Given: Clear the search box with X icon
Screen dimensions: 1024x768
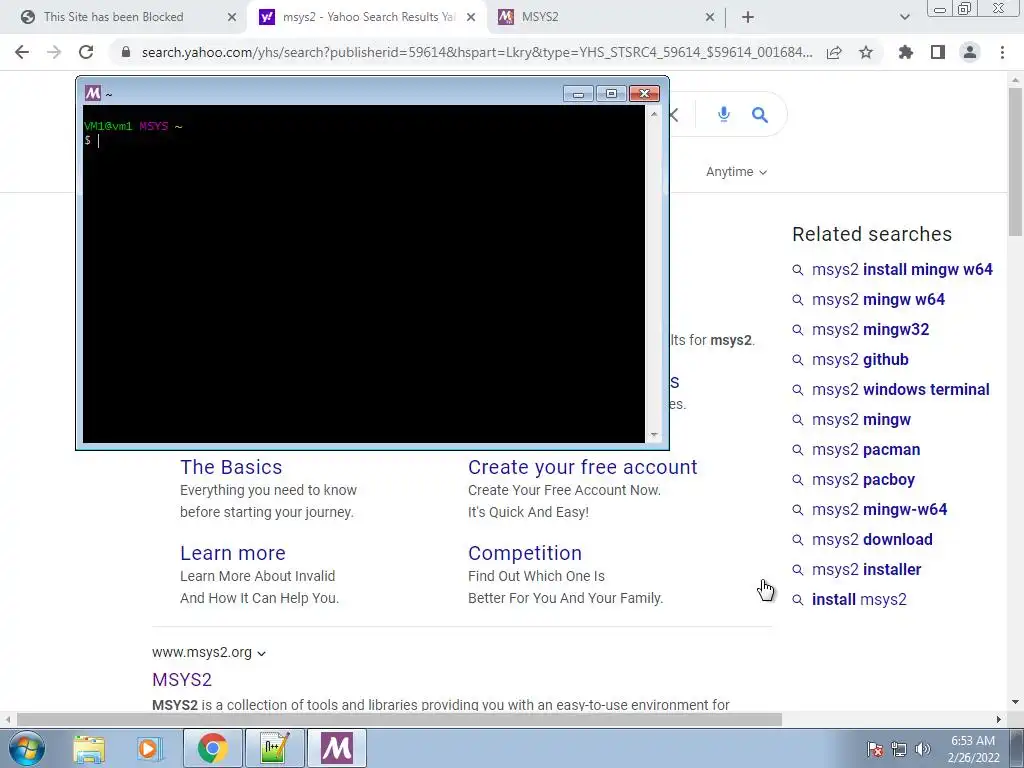Looking at the screenshot, I should point(674,115).
